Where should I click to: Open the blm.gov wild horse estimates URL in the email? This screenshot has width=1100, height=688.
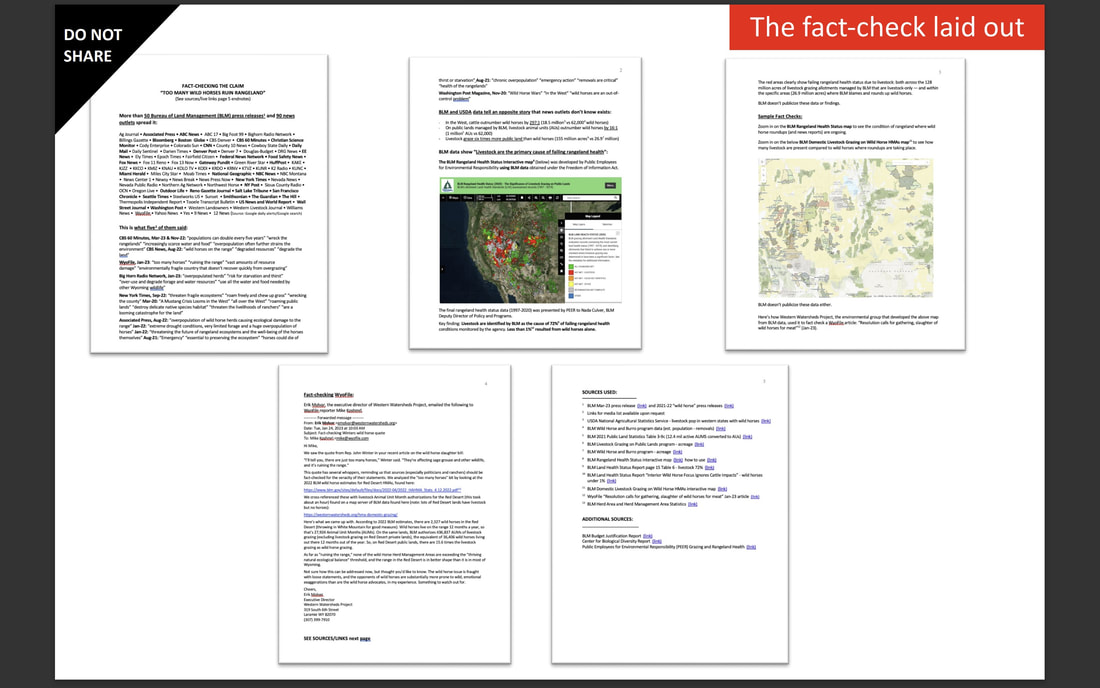[382, 490]
